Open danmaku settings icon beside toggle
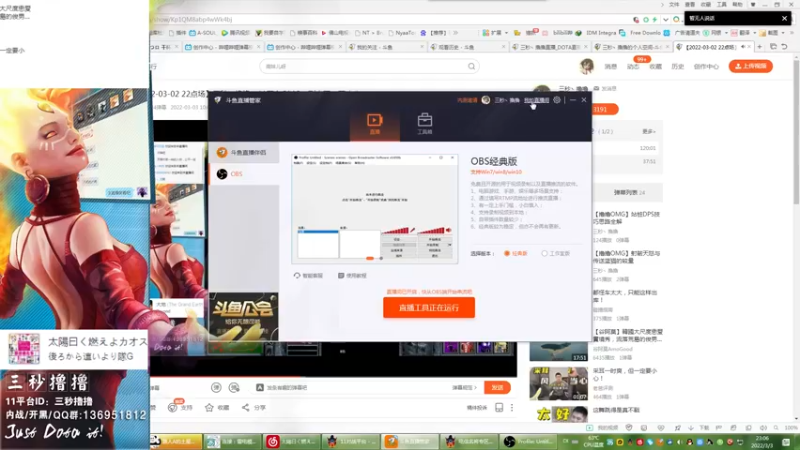 pos(234,388)
